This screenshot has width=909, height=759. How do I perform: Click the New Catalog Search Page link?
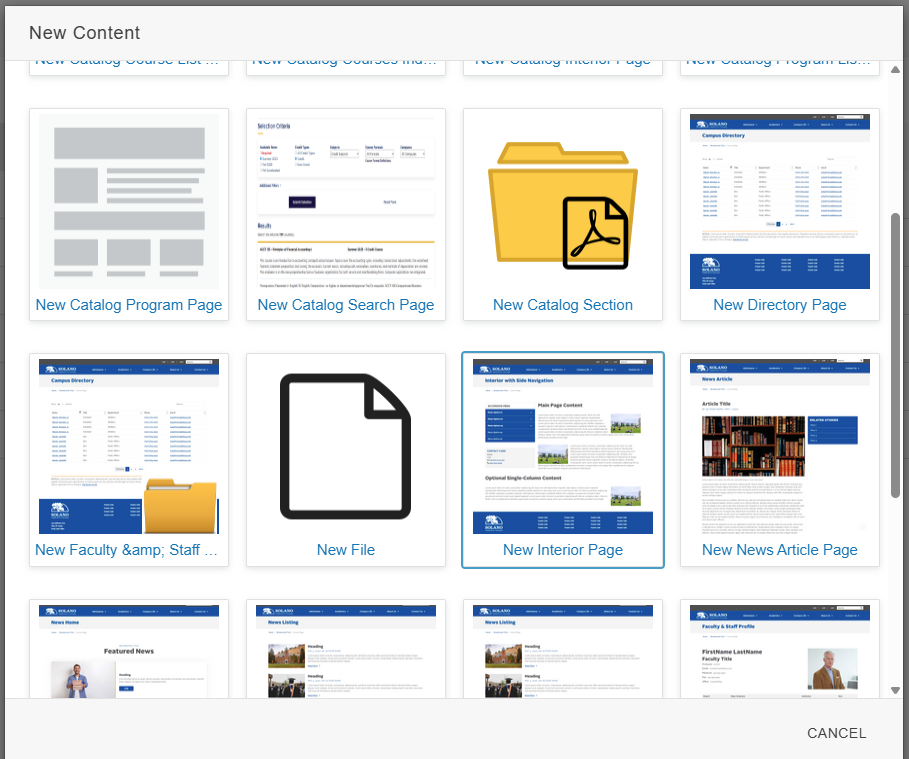point(346,305)
